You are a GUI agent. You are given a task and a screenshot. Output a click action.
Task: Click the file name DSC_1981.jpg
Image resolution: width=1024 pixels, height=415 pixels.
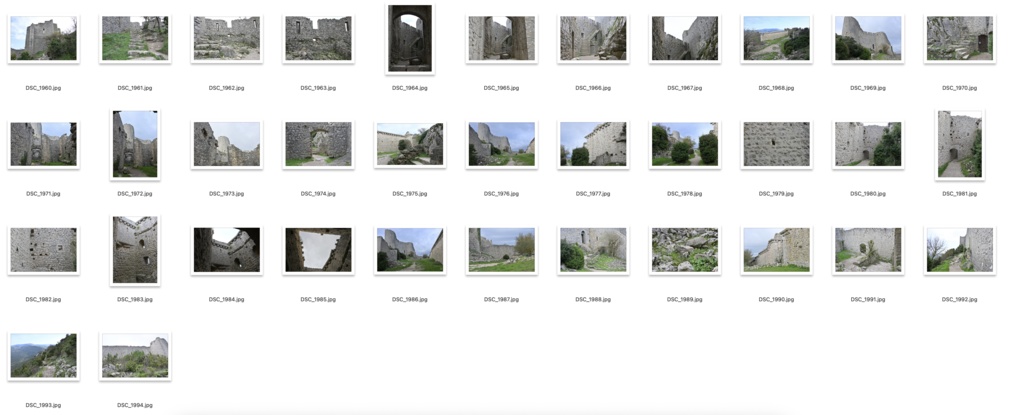959,194
